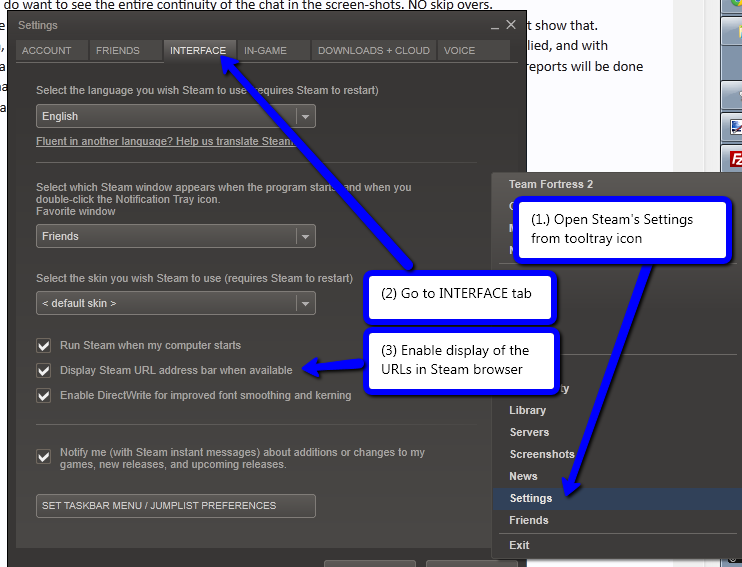Open Library from the tray menu

tap(528, 410)
